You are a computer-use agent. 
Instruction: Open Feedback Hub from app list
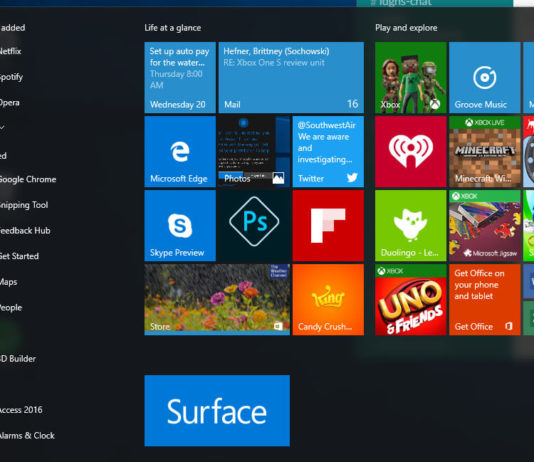25,230
